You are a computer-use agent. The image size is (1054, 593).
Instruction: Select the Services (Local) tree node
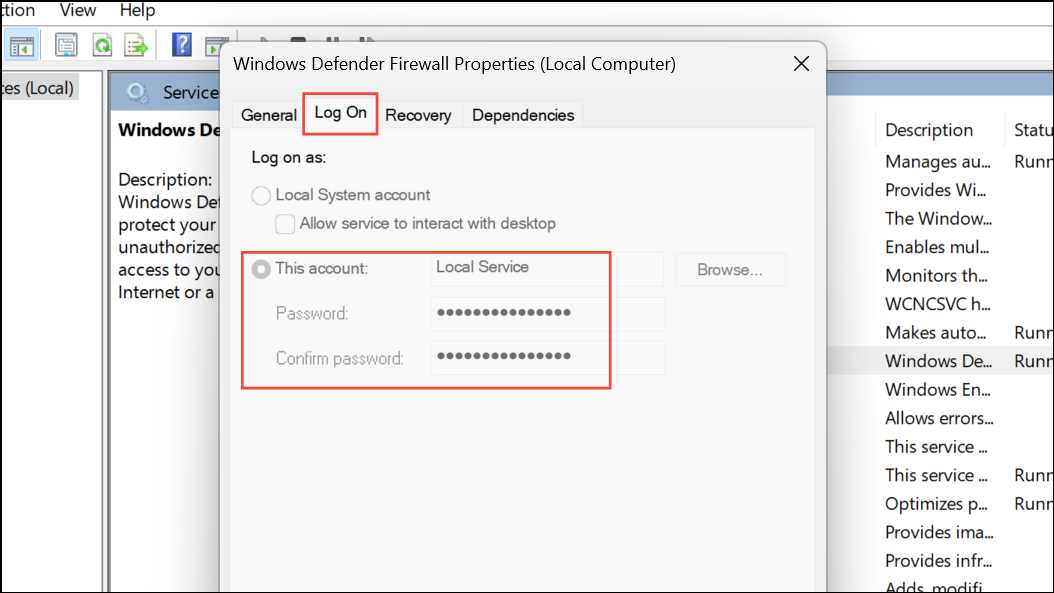tap(38, 88)
